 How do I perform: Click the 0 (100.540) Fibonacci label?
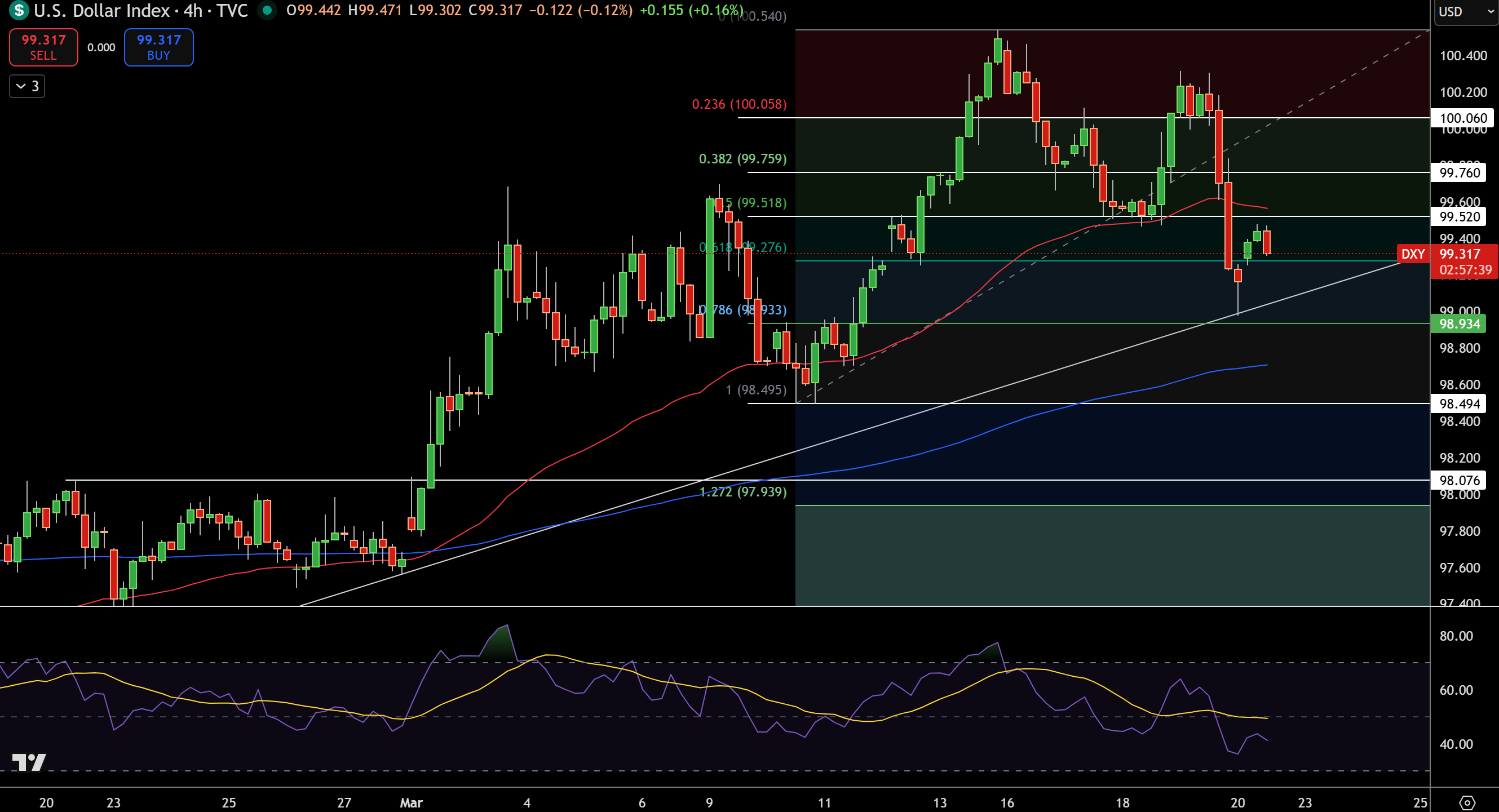tap(753, 16)
